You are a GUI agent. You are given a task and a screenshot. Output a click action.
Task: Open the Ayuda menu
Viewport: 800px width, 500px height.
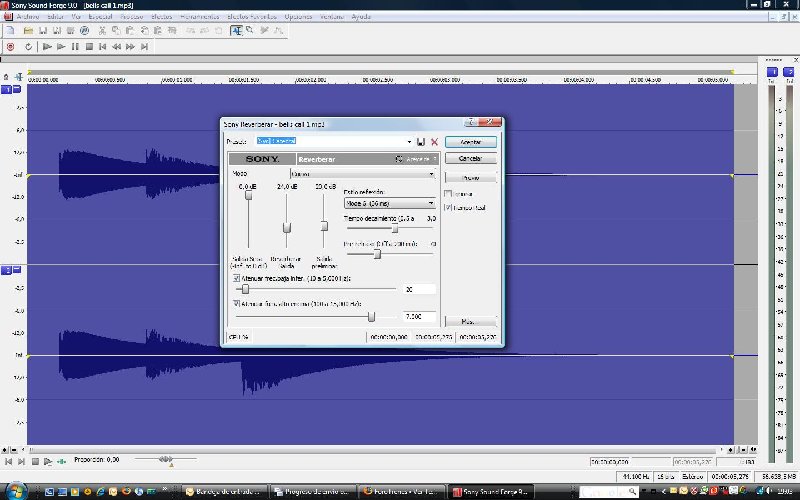(361, 17)
